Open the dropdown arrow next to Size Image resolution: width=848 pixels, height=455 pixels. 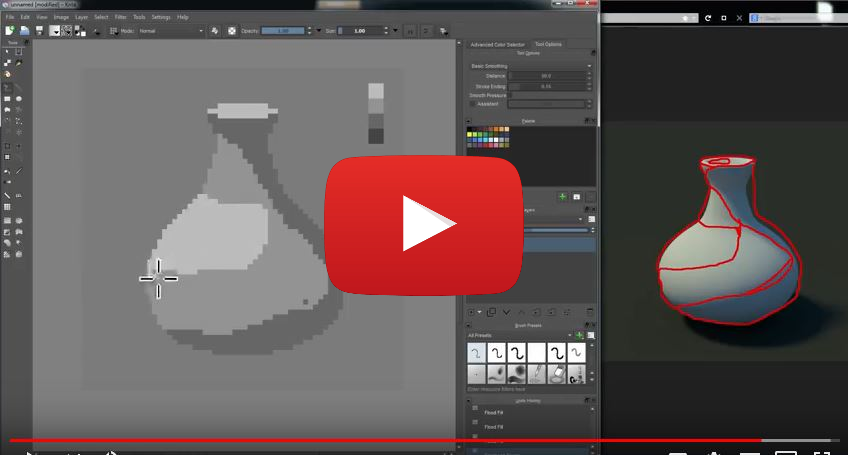395,31
